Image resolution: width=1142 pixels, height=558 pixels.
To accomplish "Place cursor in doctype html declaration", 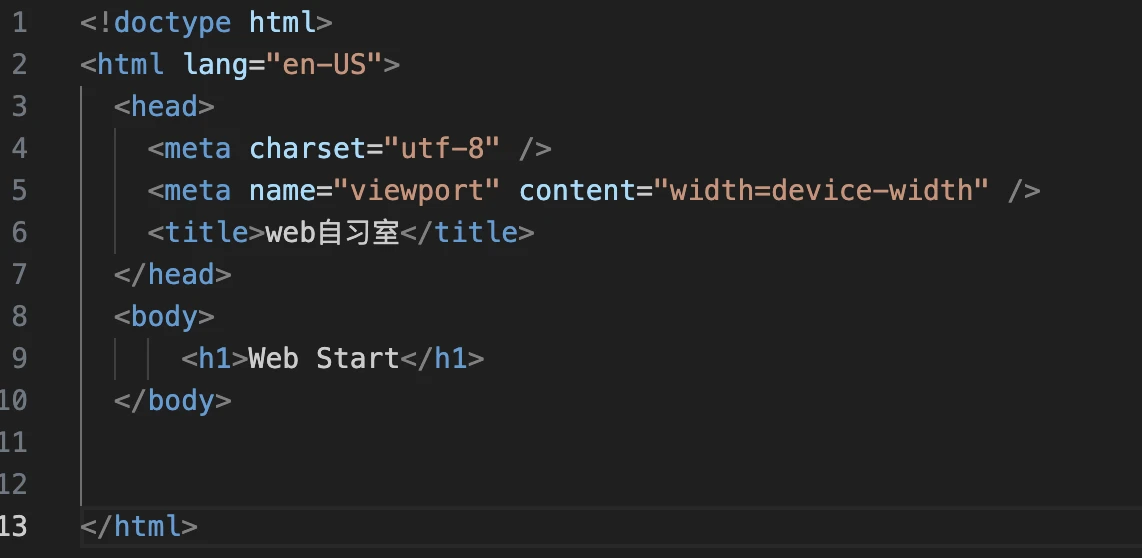I will (206, 23).
